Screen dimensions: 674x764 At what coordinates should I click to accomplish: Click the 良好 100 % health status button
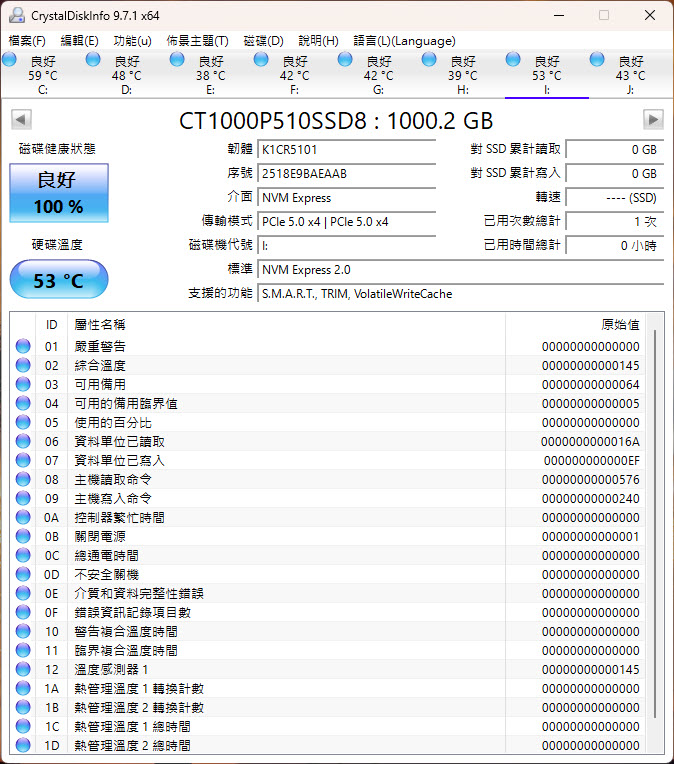[58, 193]
